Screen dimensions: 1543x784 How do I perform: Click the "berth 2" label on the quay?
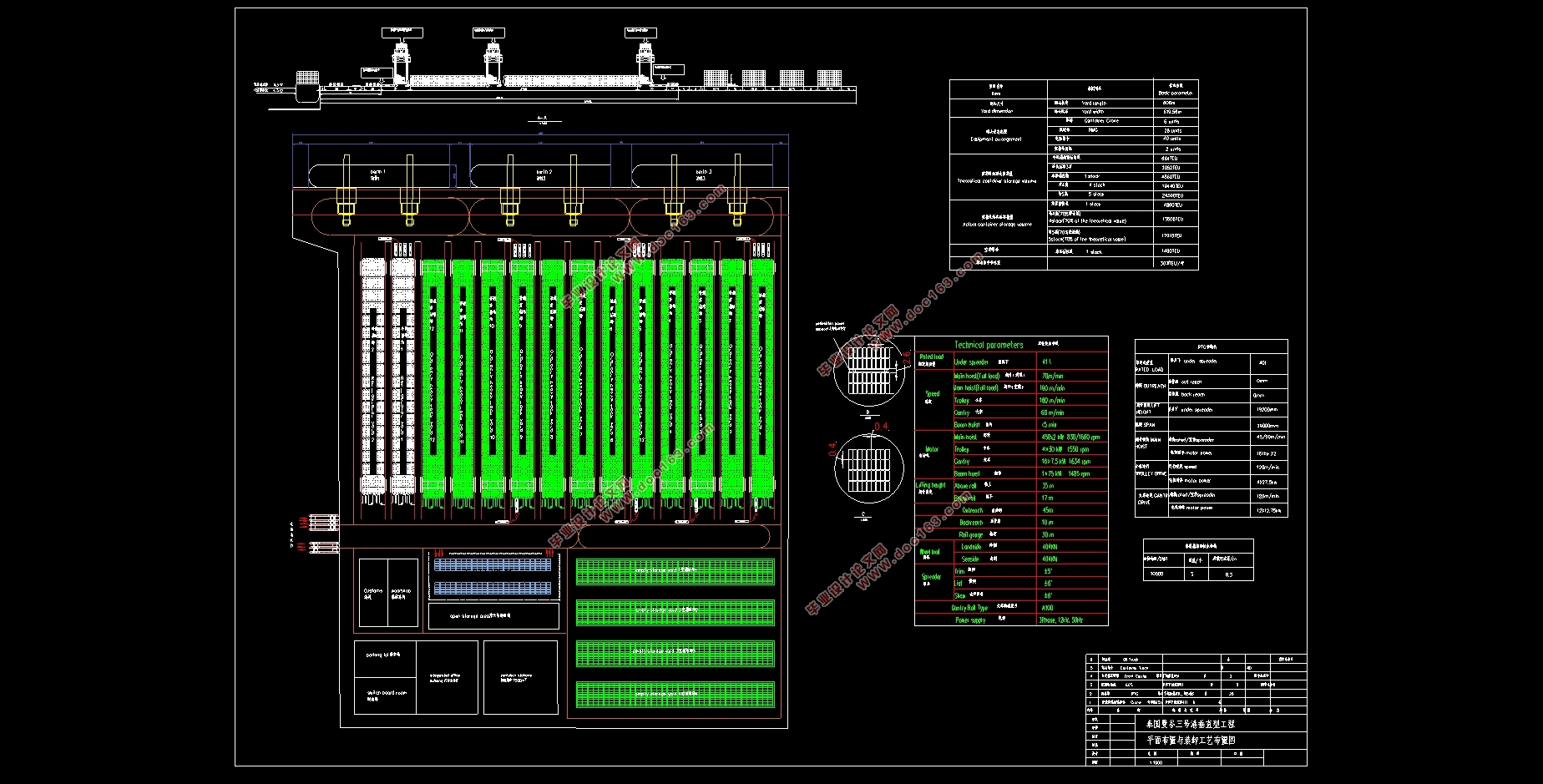[x=544, y=172]
